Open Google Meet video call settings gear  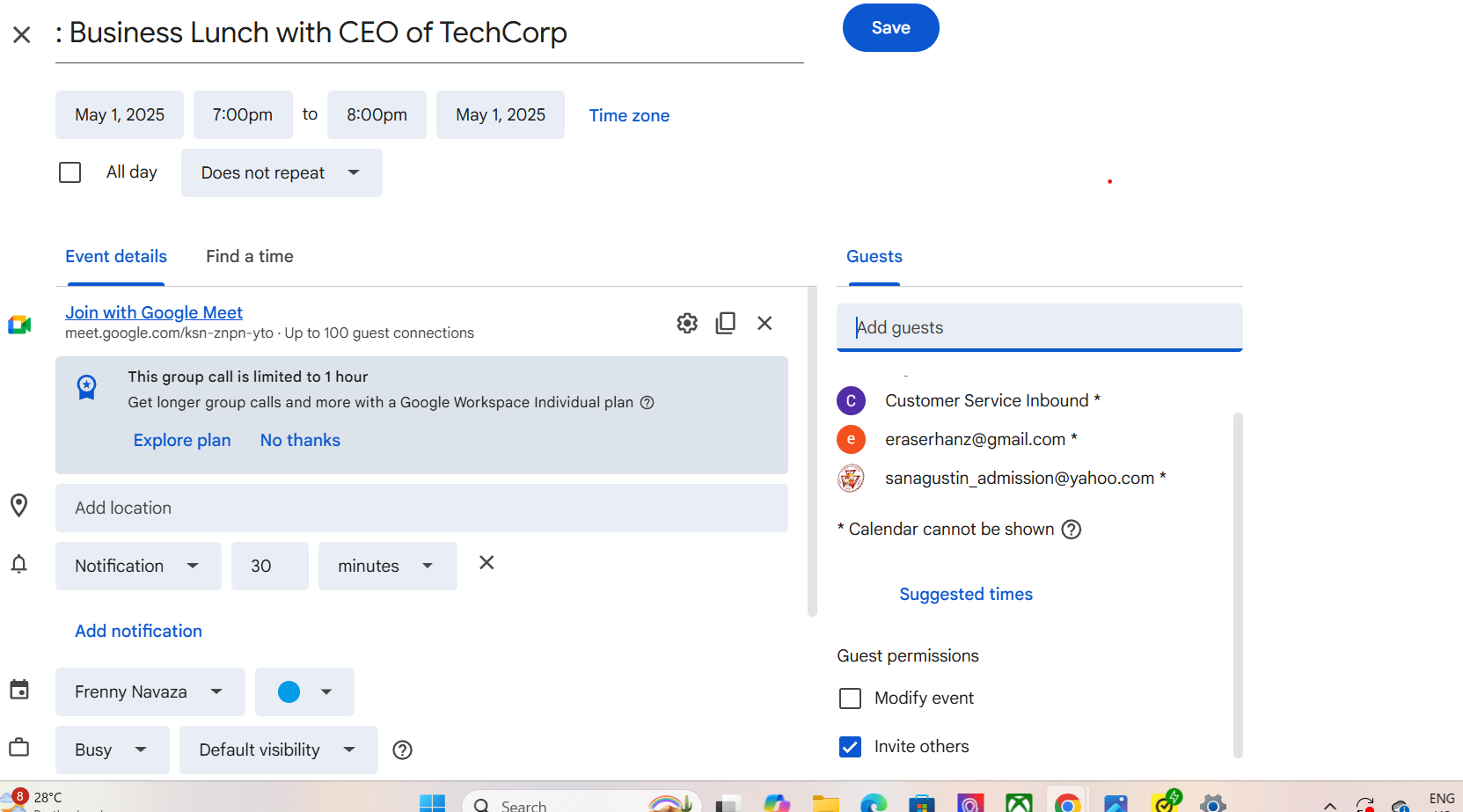[687, 323]
